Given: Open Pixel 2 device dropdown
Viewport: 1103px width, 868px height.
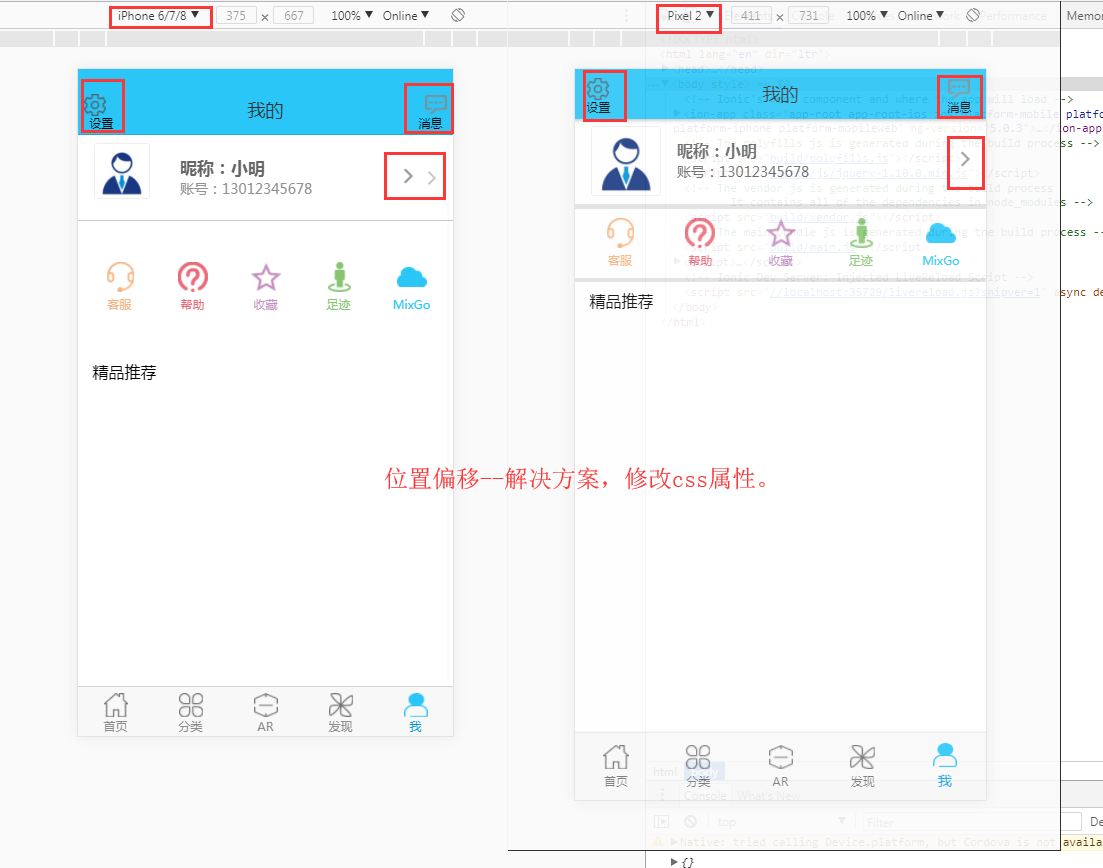Looking at the screenshot, I should point(690,15).
